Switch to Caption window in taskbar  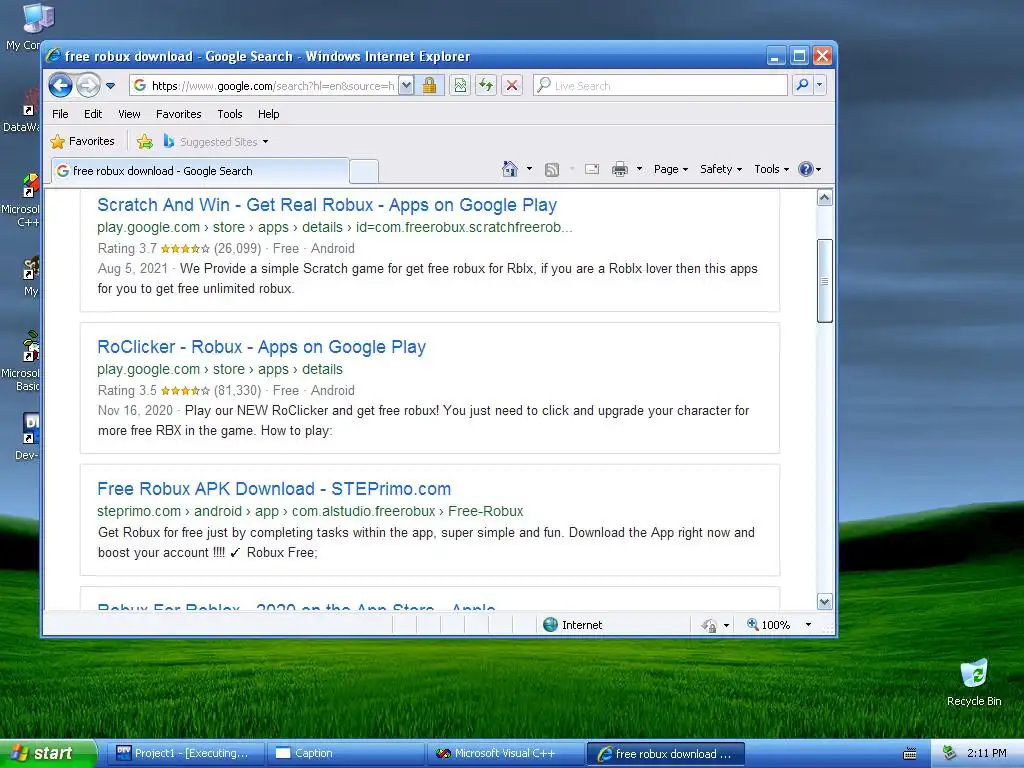pyautogui.click(x=345, y=754)
